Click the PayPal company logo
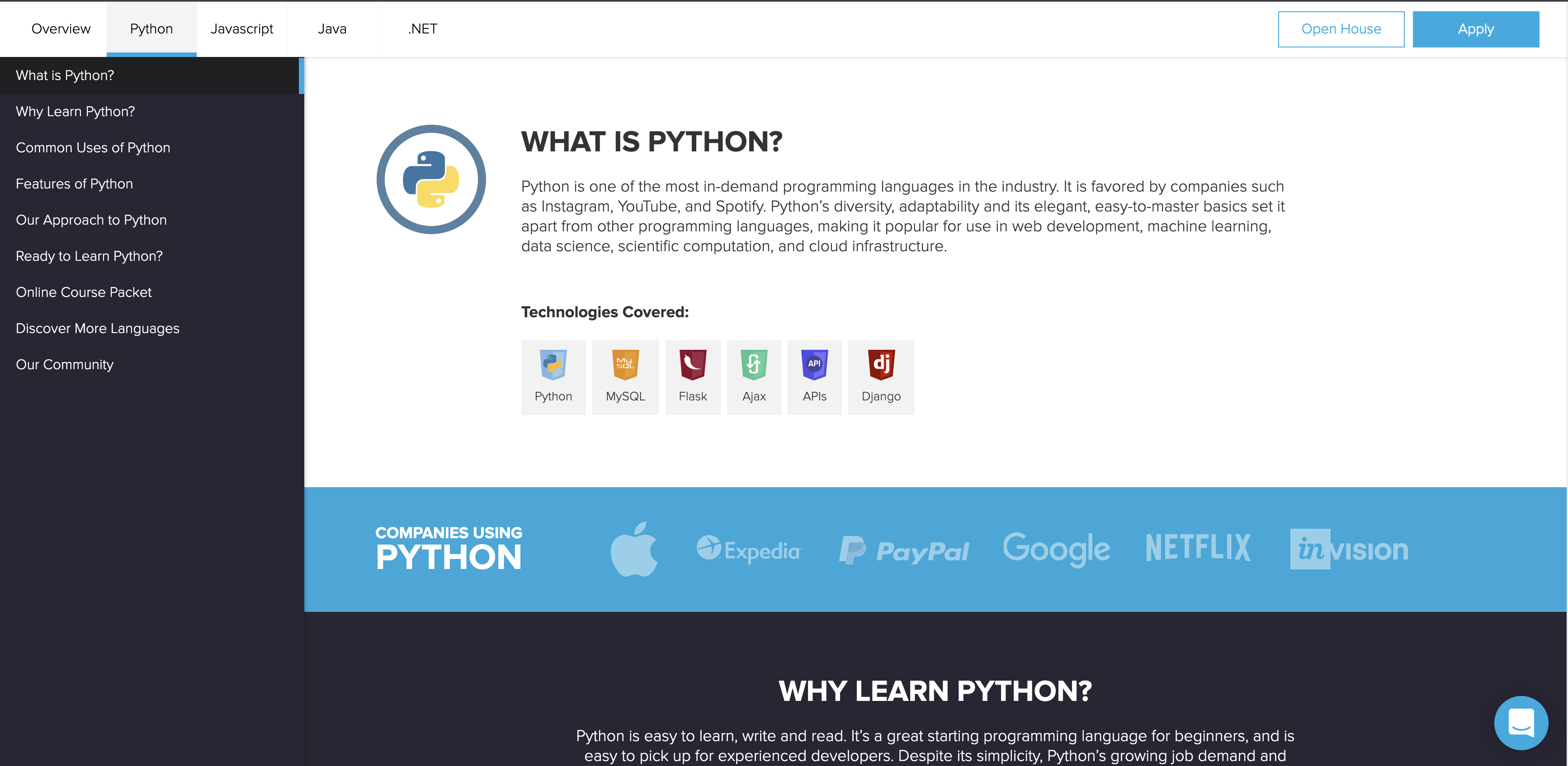Screen dimensions: 1568x766 pos(904,550)
